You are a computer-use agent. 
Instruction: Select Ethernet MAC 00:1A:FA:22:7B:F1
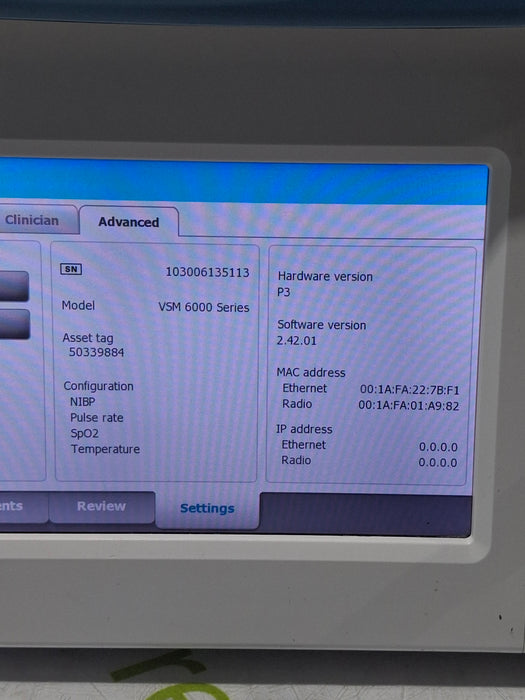click(x=409, y=390)
